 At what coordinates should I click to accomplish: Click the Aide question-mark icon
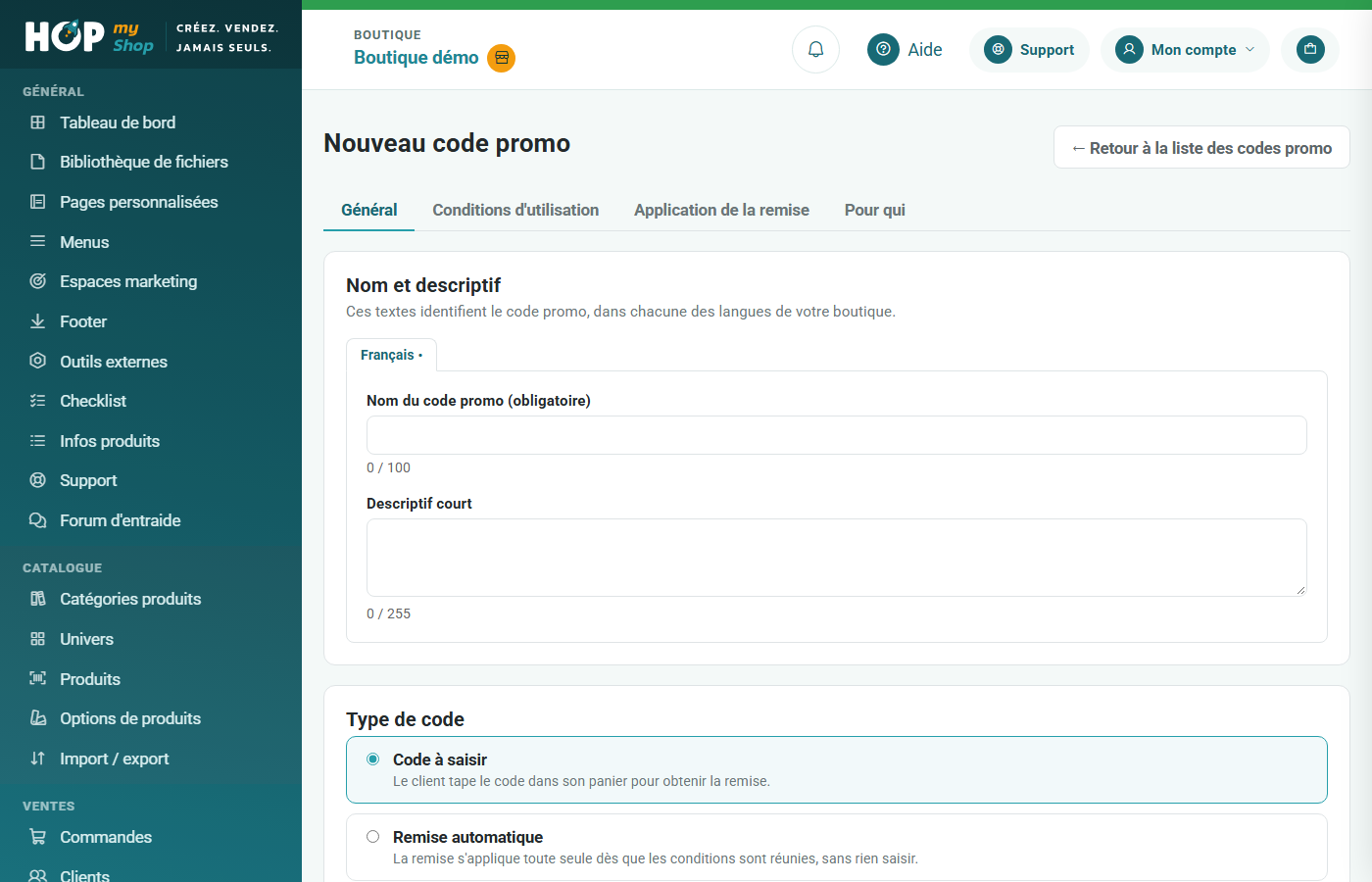click(x=883, y=49)
